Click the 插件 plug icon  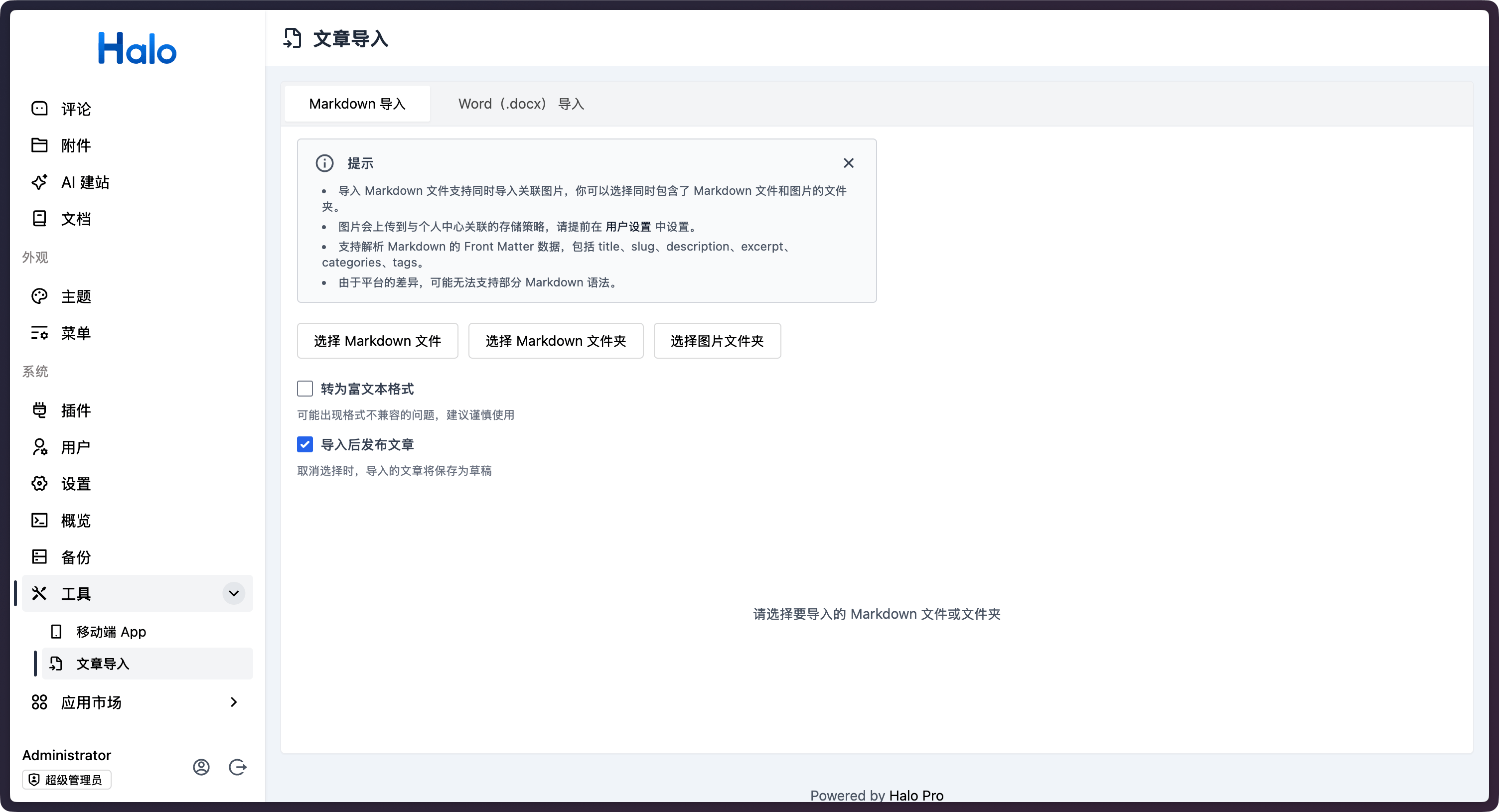[x=39, y=410]
